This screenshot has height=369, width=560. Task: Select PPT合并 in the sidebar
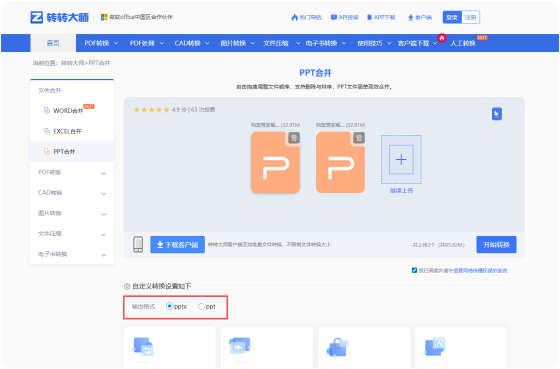pyautogui.click(x=64, y=151)
